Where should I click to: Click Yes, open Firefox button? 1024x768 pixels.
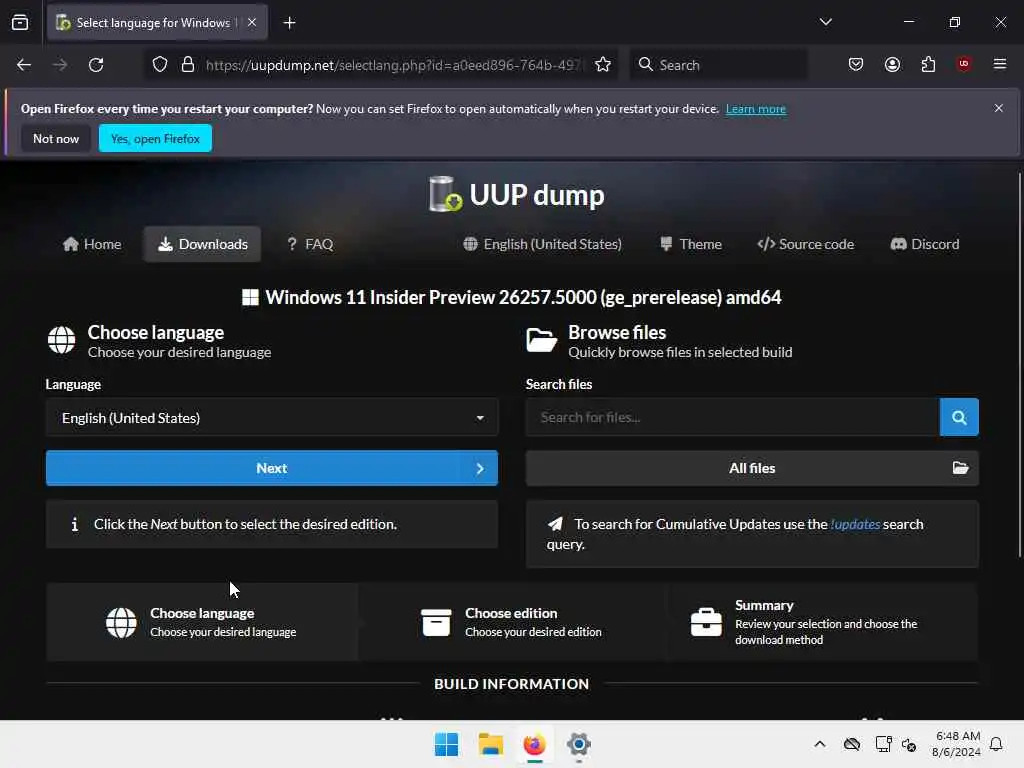point(155,138)
